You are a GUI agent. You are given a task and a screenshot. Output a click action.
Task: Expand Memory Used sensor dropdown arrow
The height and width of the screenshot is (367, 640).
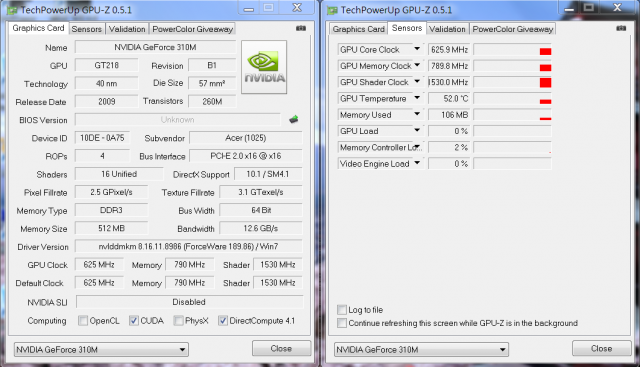click(x=417, y=114)
